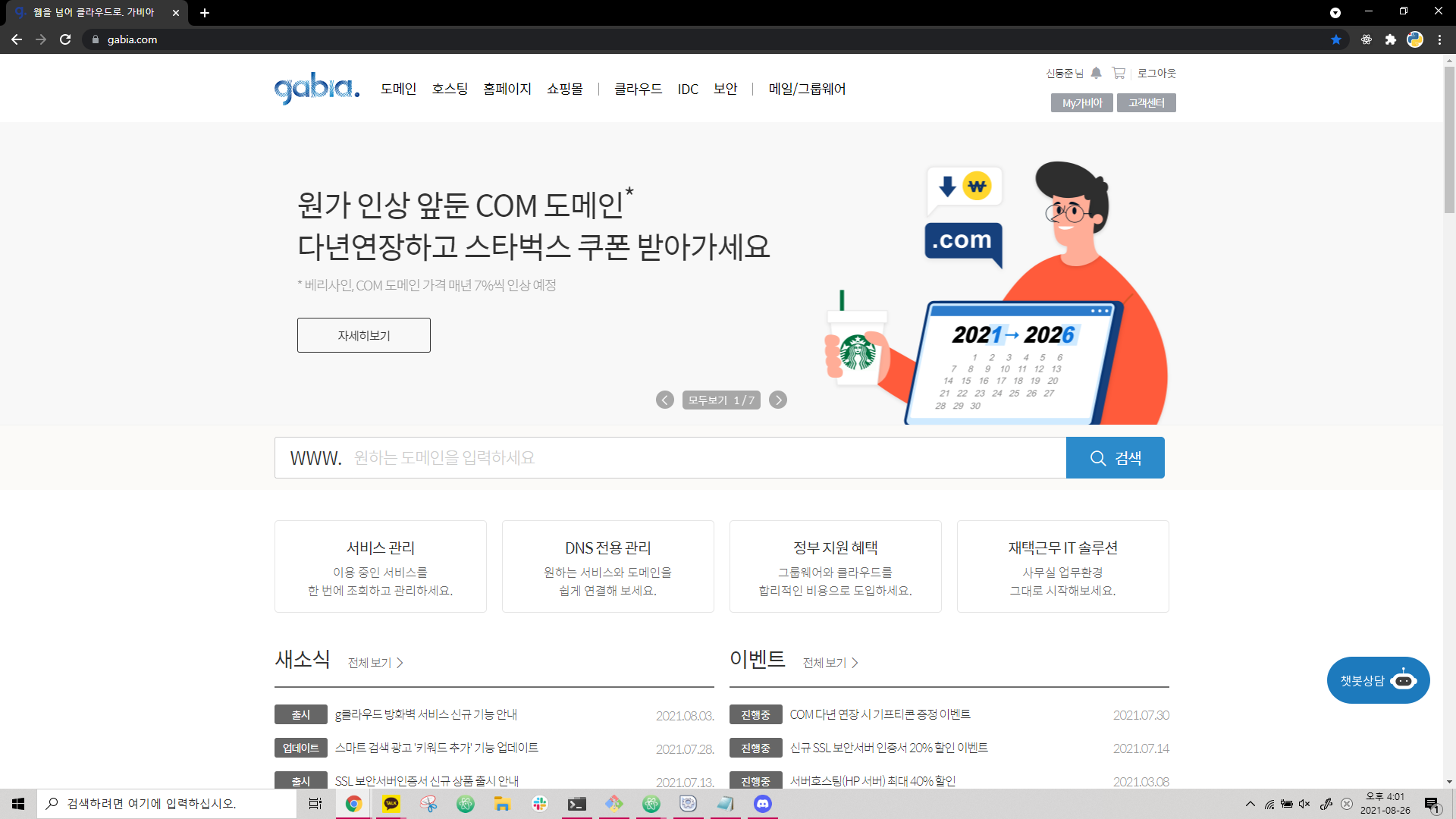The image size is (1456, 819).
Task: Advance to next banner slide arrow
Action: [778, 400]
